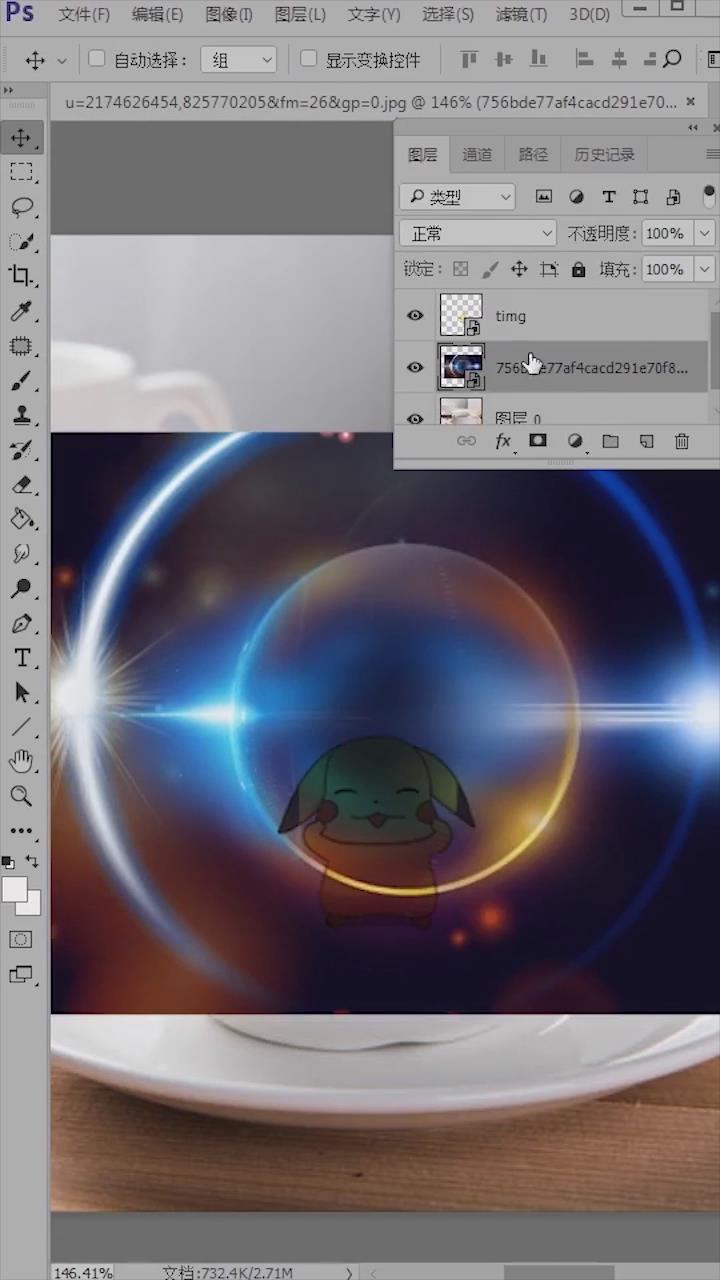Select the Brush tool
Viewport: 720px width, 1280px height.
coord(21,381)
